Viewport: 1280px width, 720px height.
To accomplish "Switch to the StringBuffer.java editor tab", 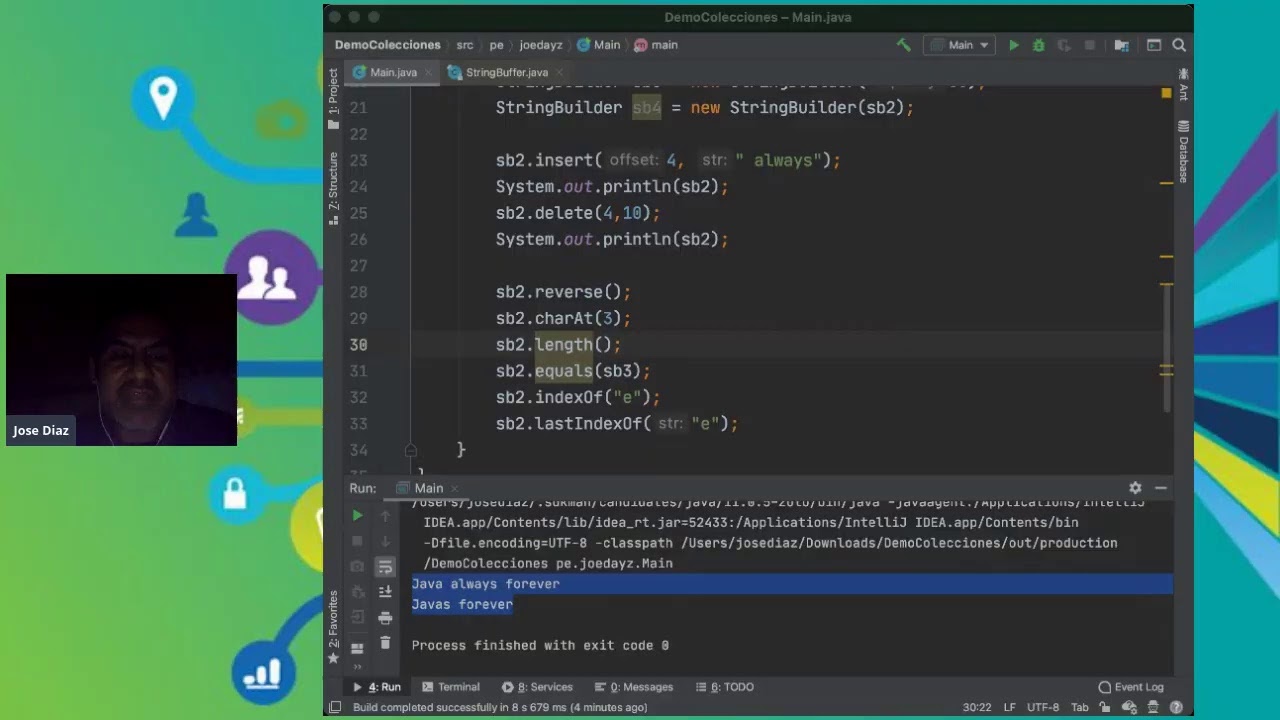I will click(506, 72).
